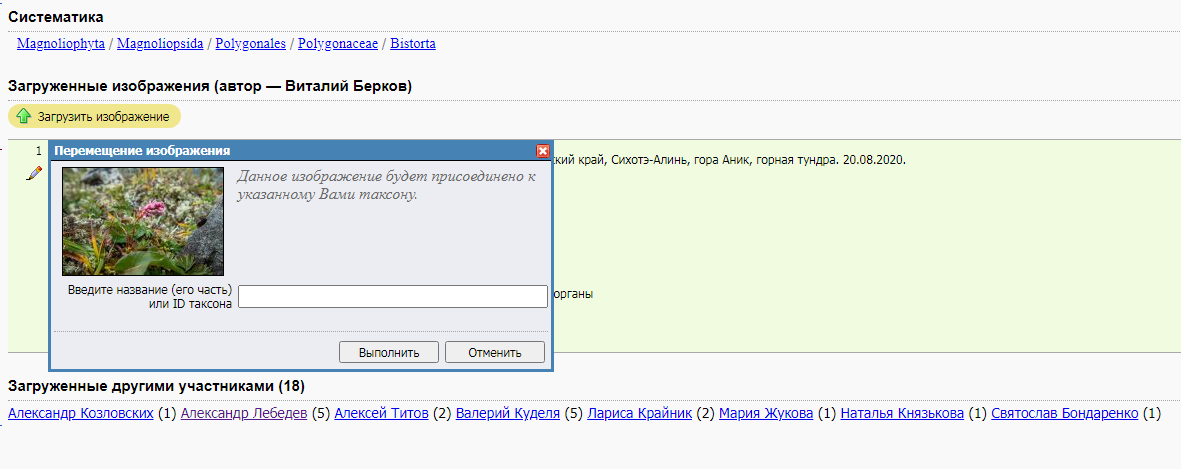Click the green upload arrow icon
This screenshot has height=469, width=1181.
pos(24,117)
